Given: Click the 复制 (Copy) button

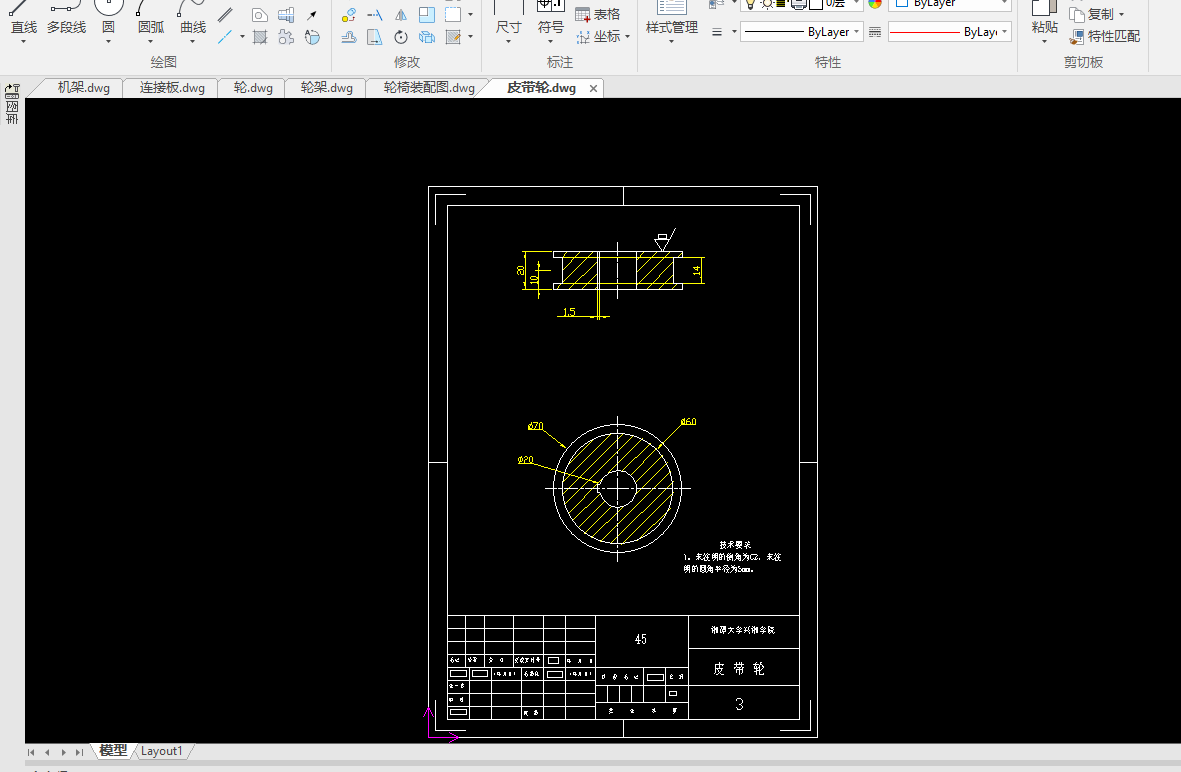Looking at the screenshot, I should click(1096, 14).
